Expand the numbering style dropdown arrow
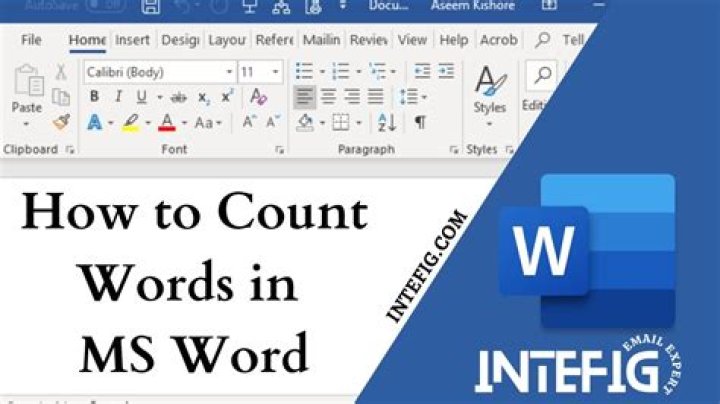720x404 pixels. tap(359, 72)
